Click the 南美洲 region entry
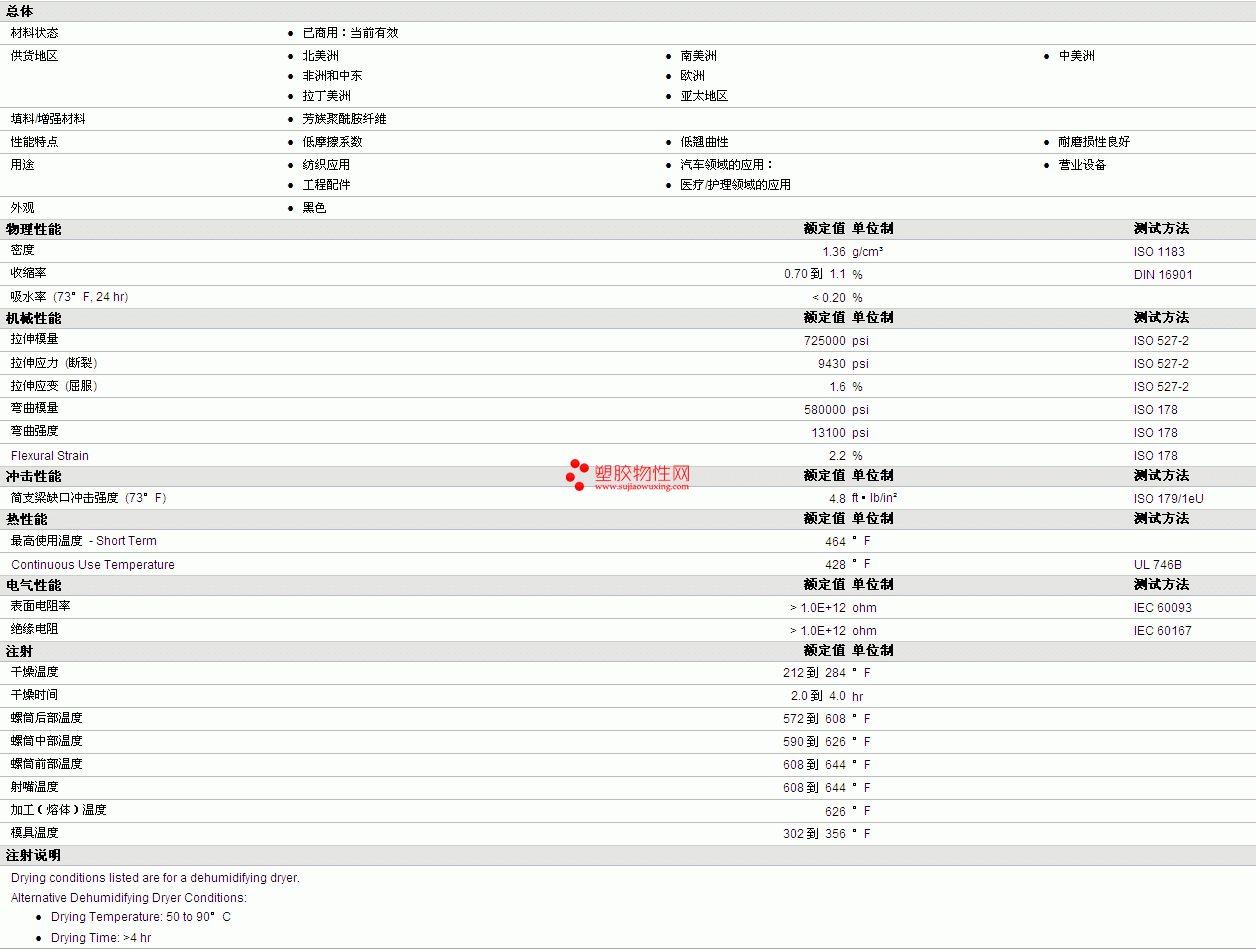1256x951 pixels. click(699, 56)
